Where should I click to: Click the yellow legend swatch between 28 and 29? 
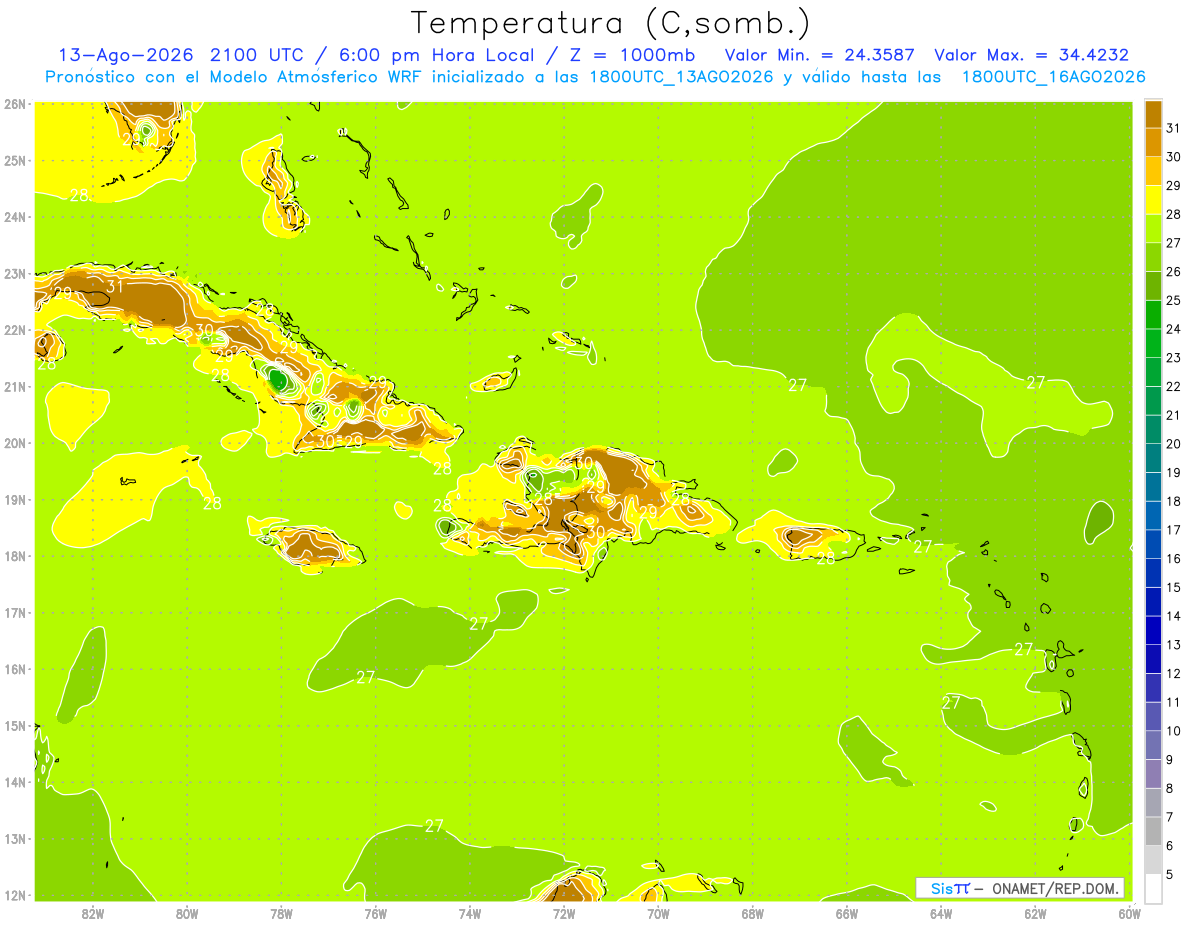click(x=1153, y=199)
